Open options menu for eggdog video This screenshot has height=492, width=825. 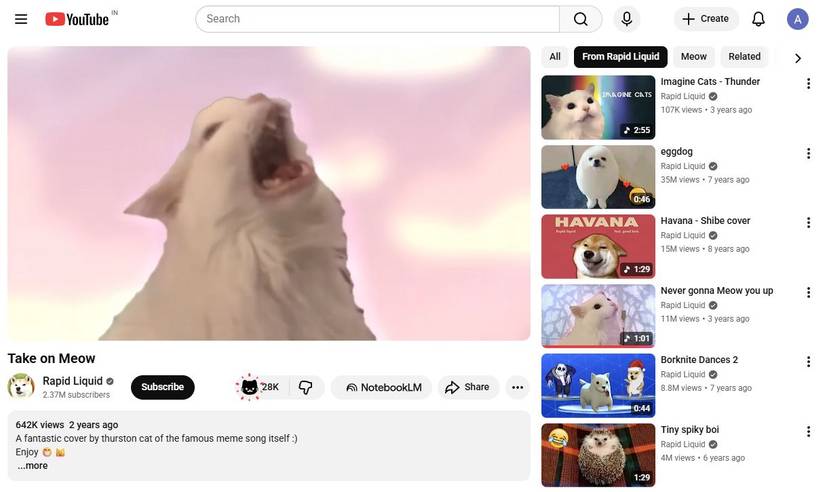(x=808, y=153)
